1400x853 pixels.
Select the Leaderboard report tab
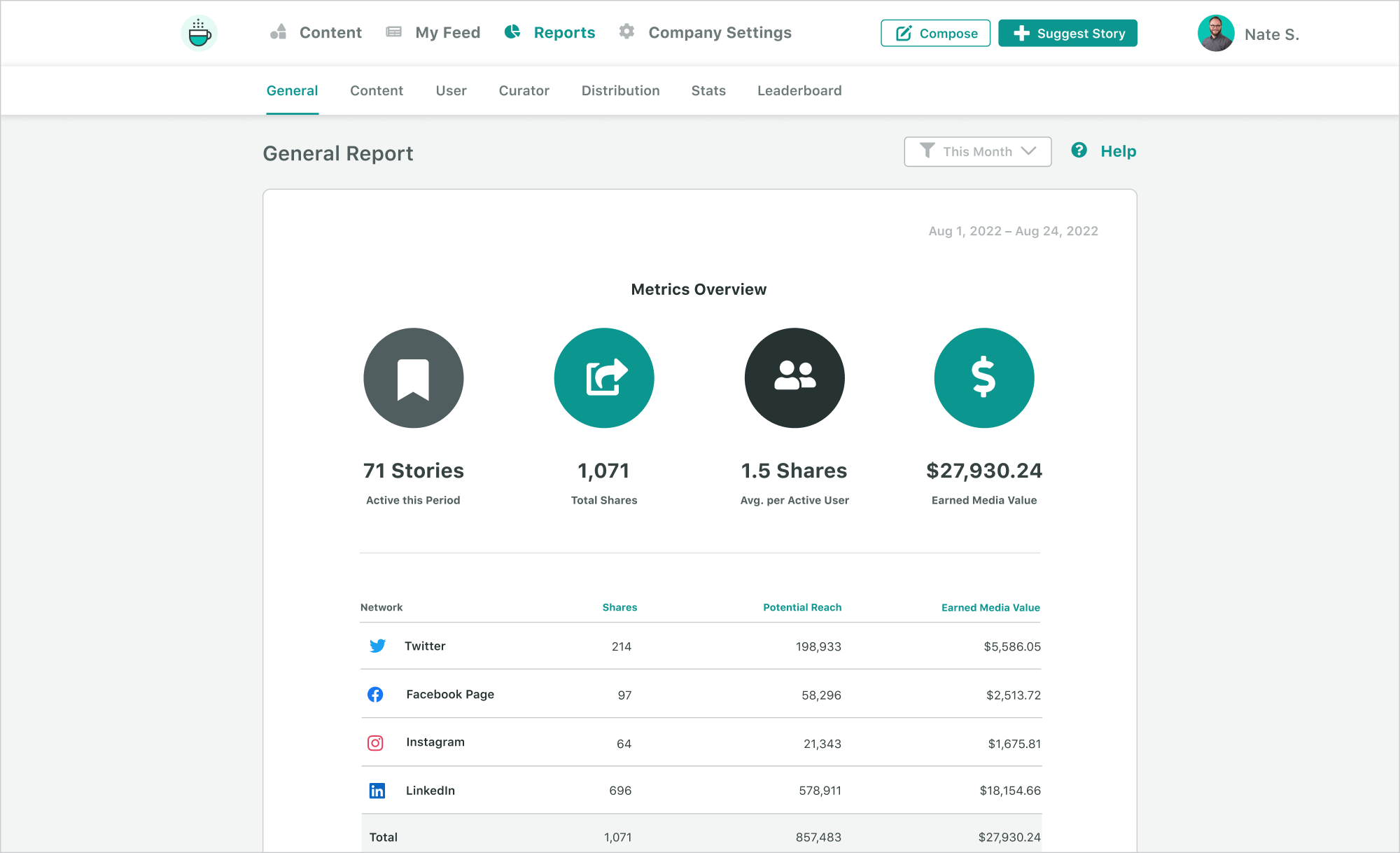pos(800,90)
